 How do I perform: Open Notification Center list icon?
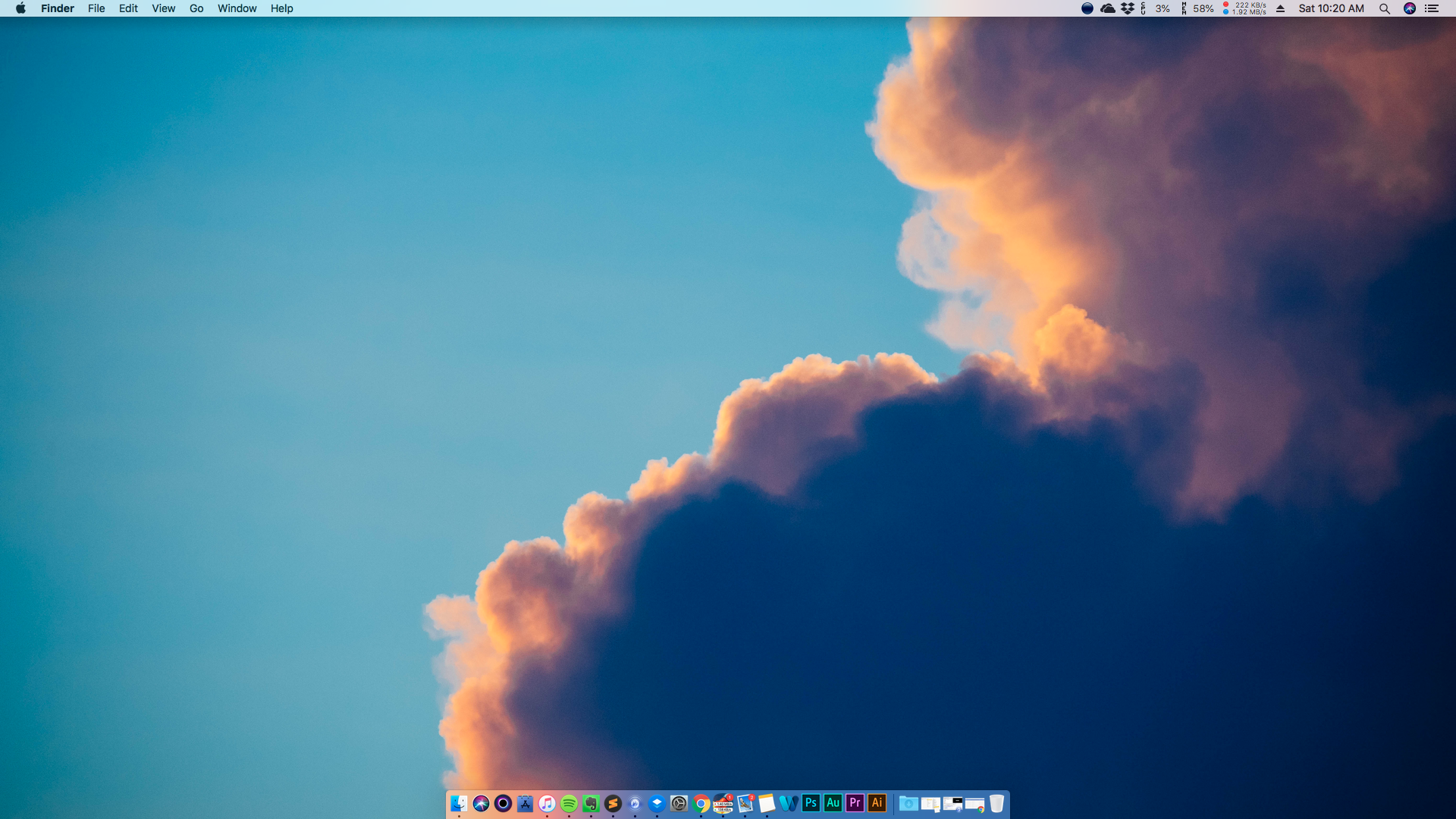[x=1432, y=8]
